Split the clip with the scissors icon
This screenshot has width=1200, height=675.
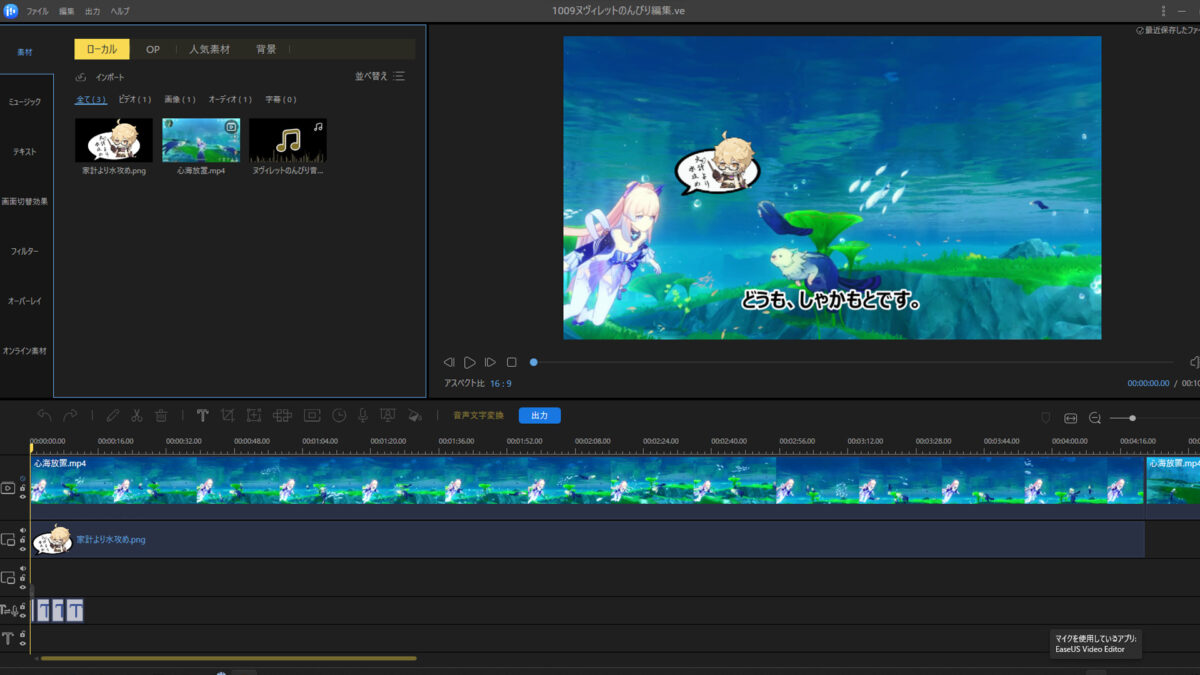pos(136,415)
